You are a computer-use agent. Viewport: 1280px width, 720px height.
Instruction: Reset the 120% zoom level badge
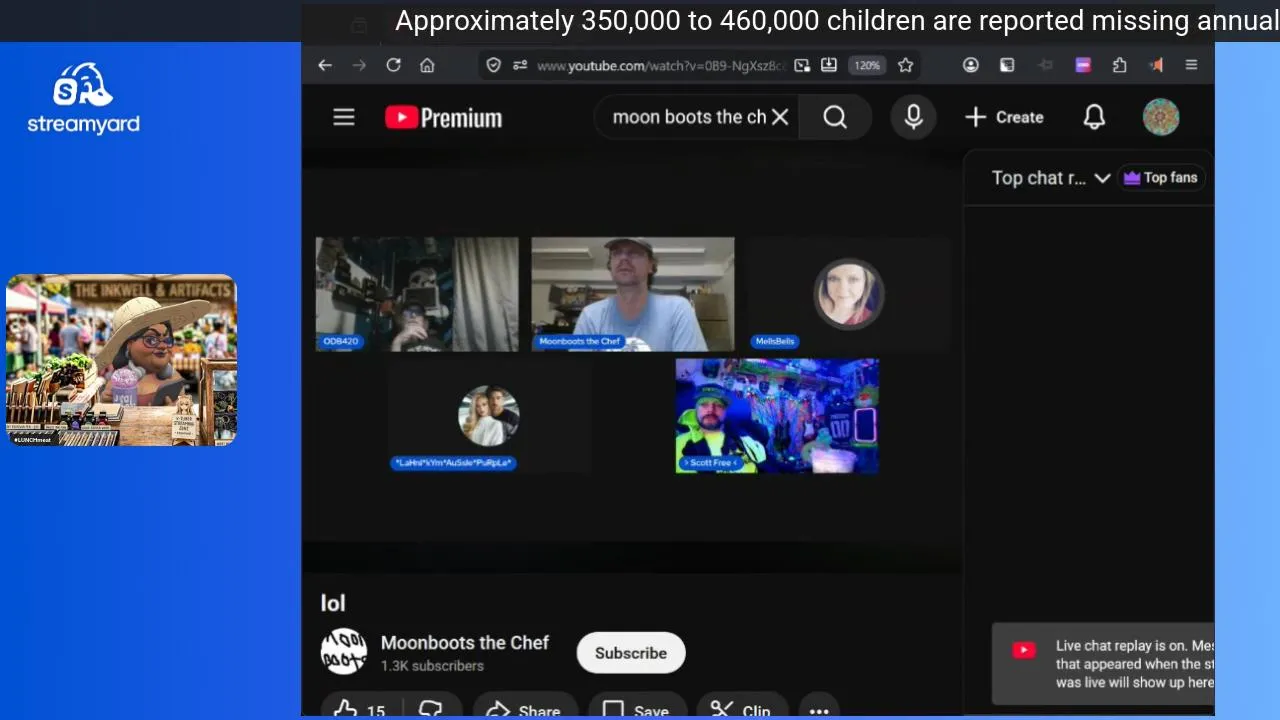tap(867, 65)
